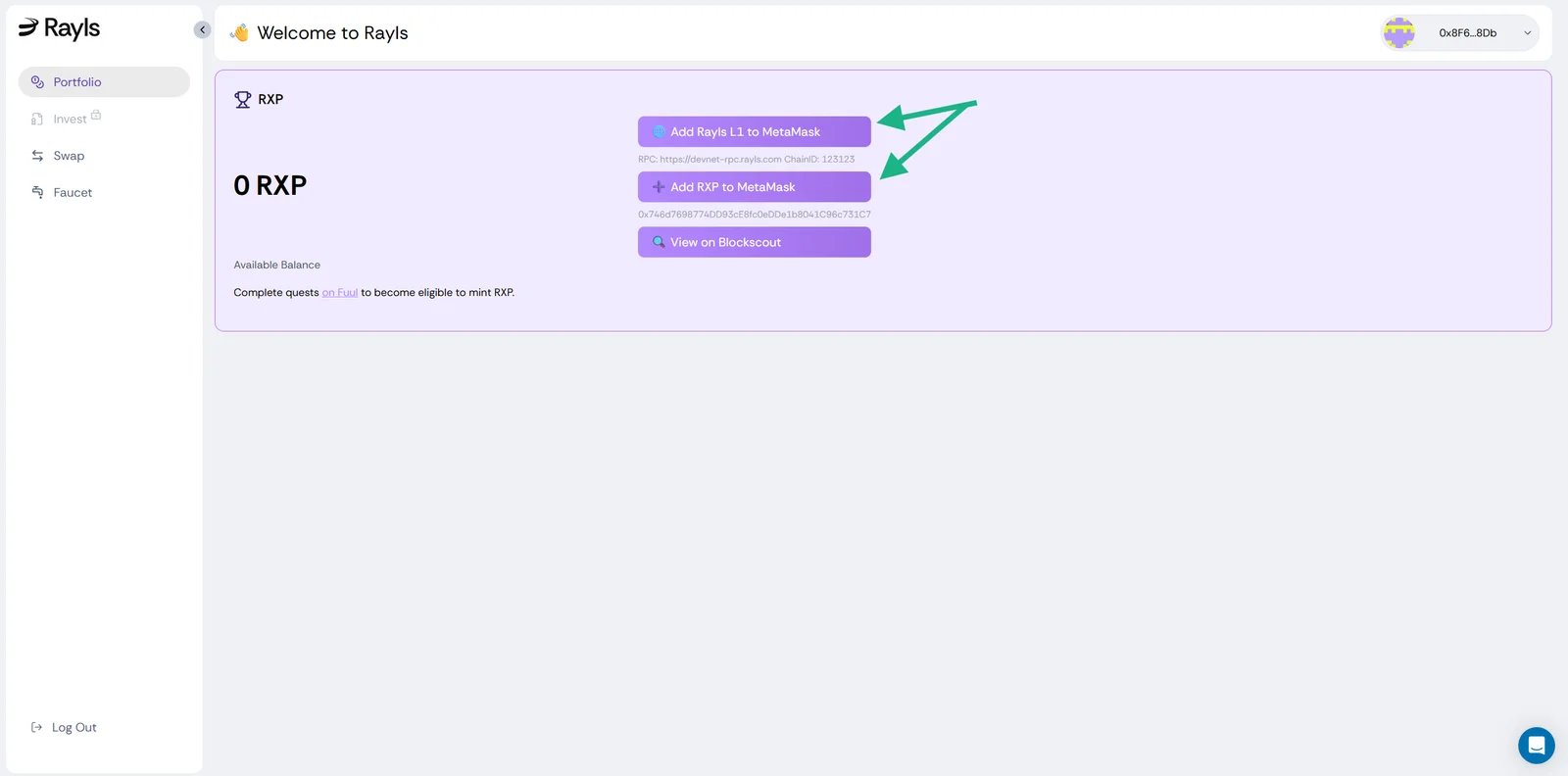Click the Faucet icon in sidebar

[37, 192]
